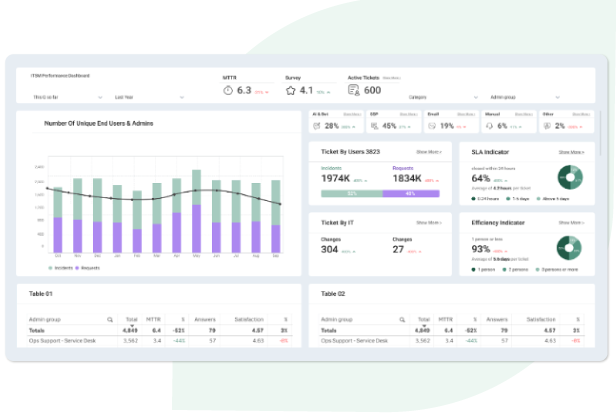Viewport: 616px width, 414px height.
Task: Click search icon in Table 01 header
Action: pos(110,320)
